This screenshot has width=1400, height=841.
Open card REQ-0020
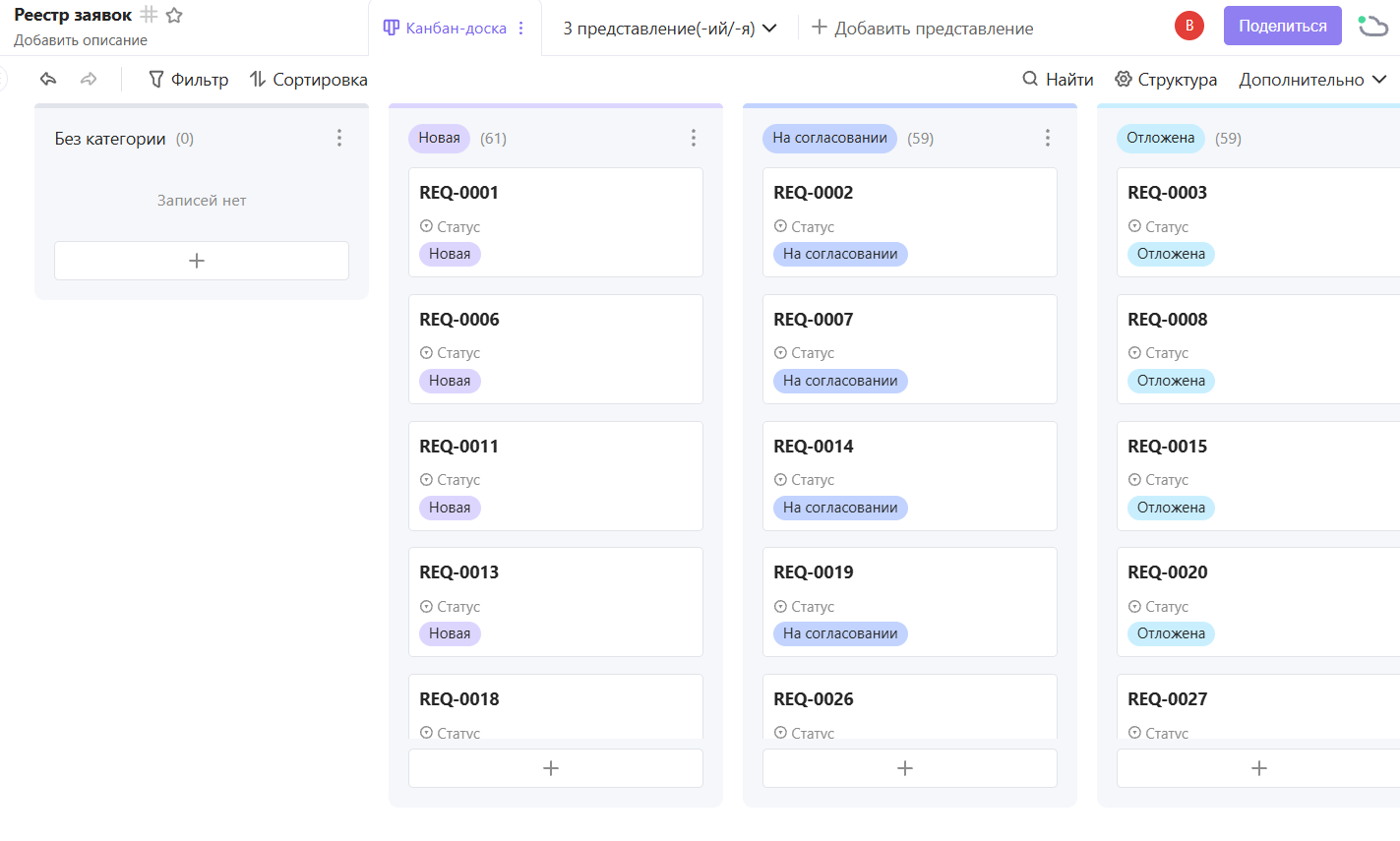[x=1258, y=602]
